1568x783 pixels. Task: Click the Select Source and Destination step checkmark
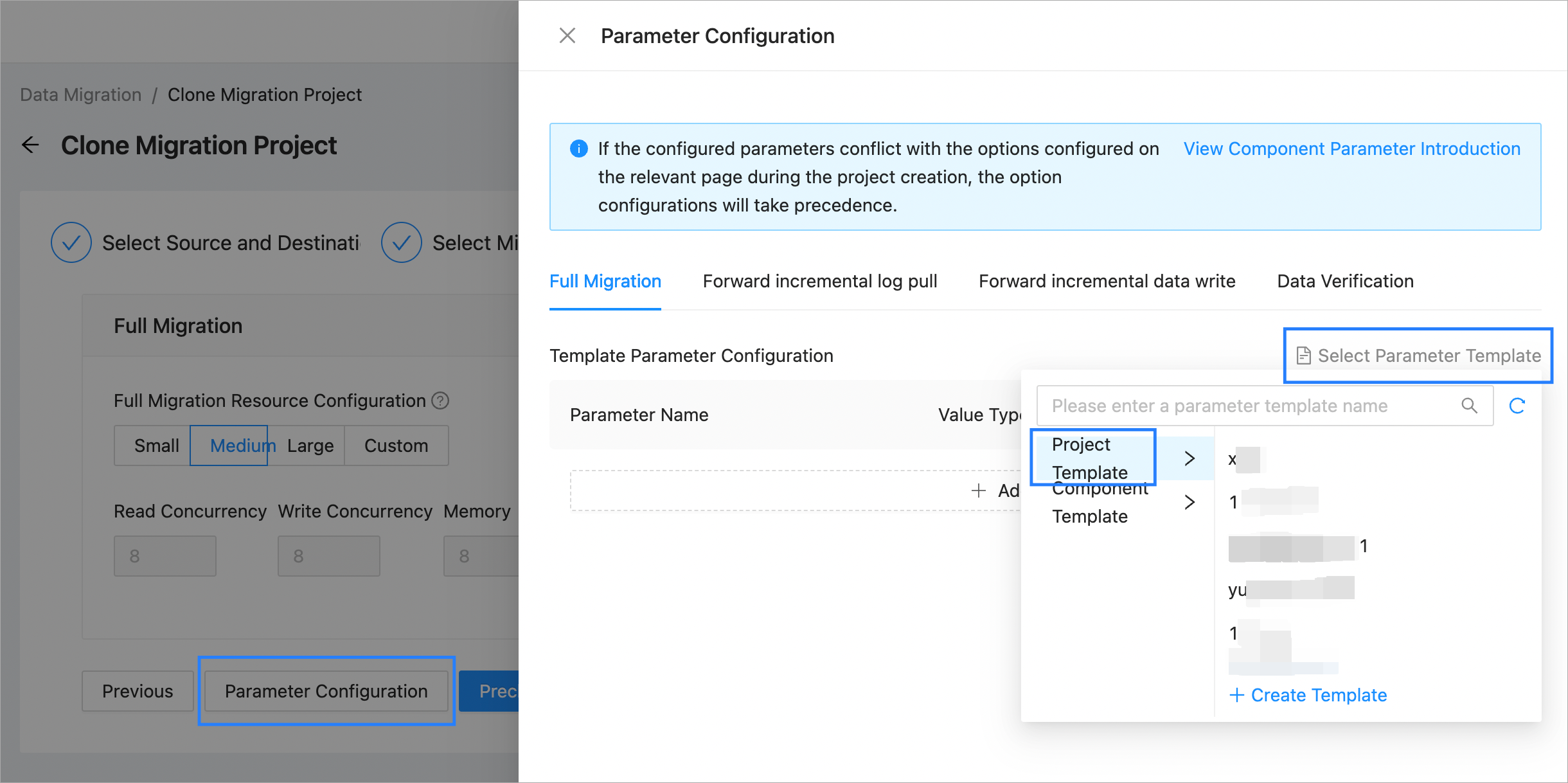click(x=71, y=242)
